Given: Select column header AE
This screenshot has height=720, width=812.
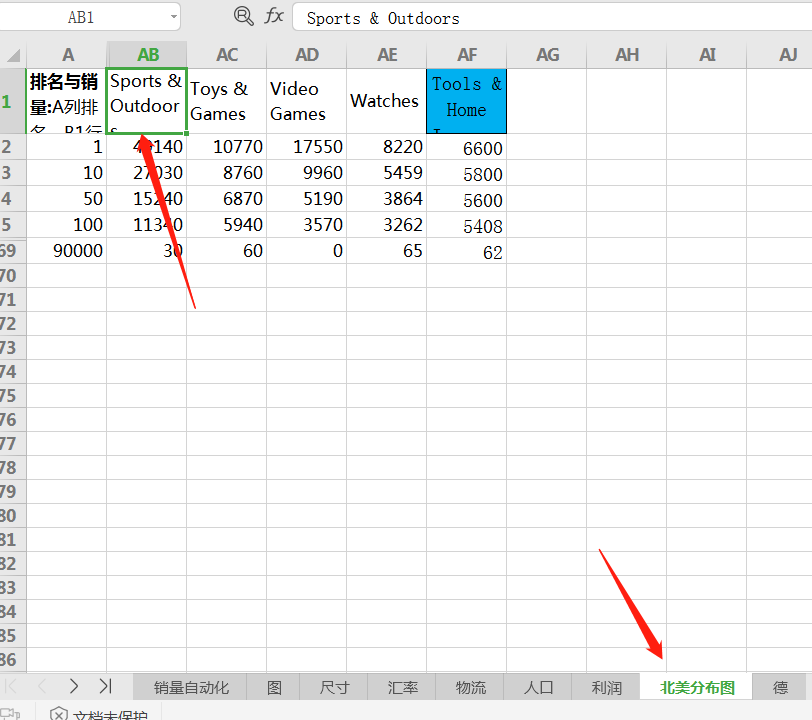Looking at the screenshot, I should tap(387, 55).
